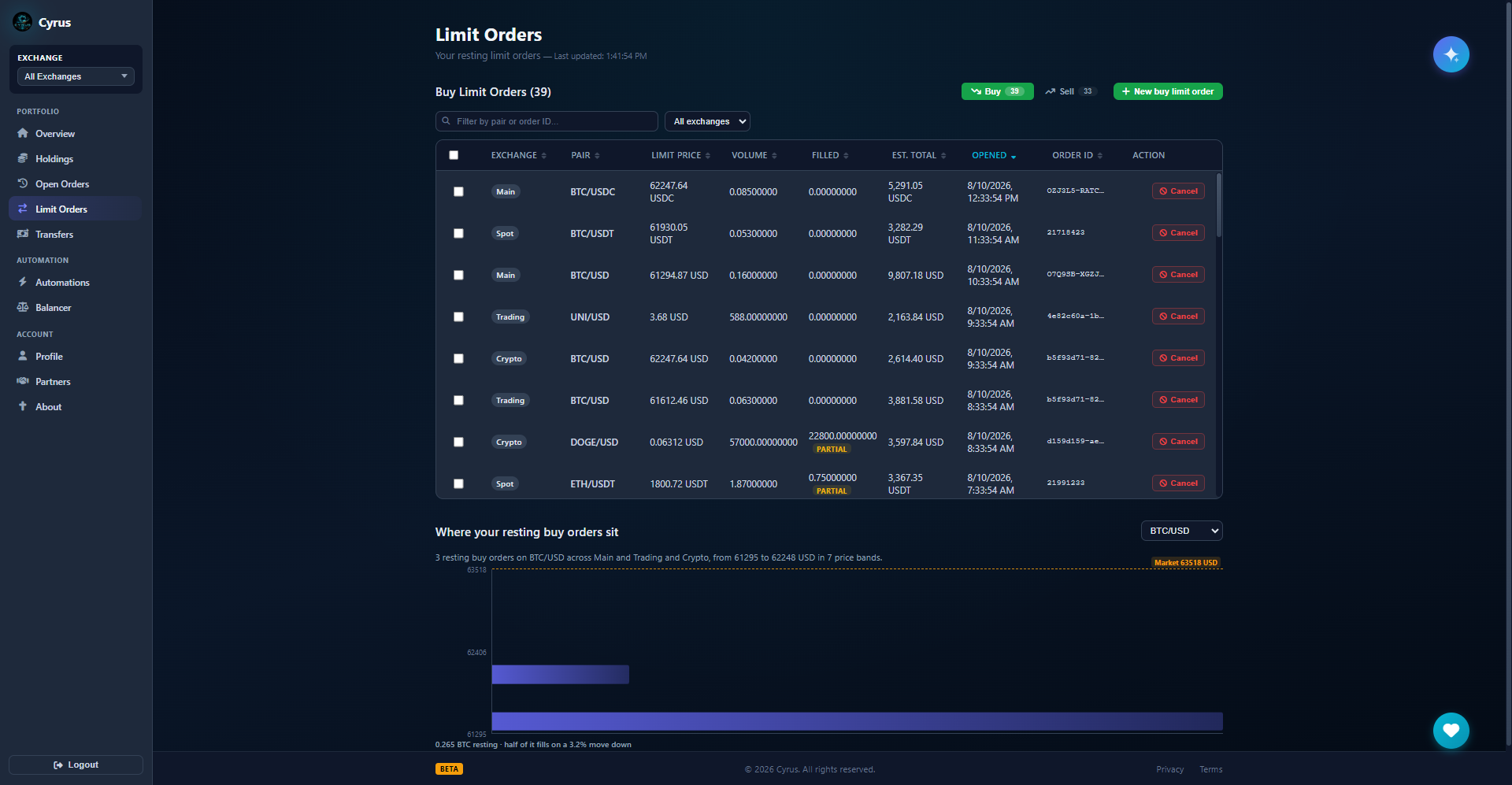This screenshot has width=1512, height=785.
Task: Open the Terms link in footer
Action: tap(1210, 769)
